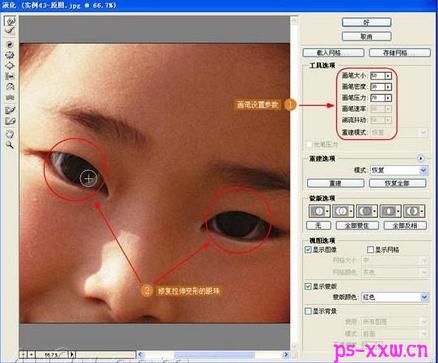The width and height of the screenshot is (438, 363).
Task: Click the 取消 cancel button
Action: pos(367,36)
